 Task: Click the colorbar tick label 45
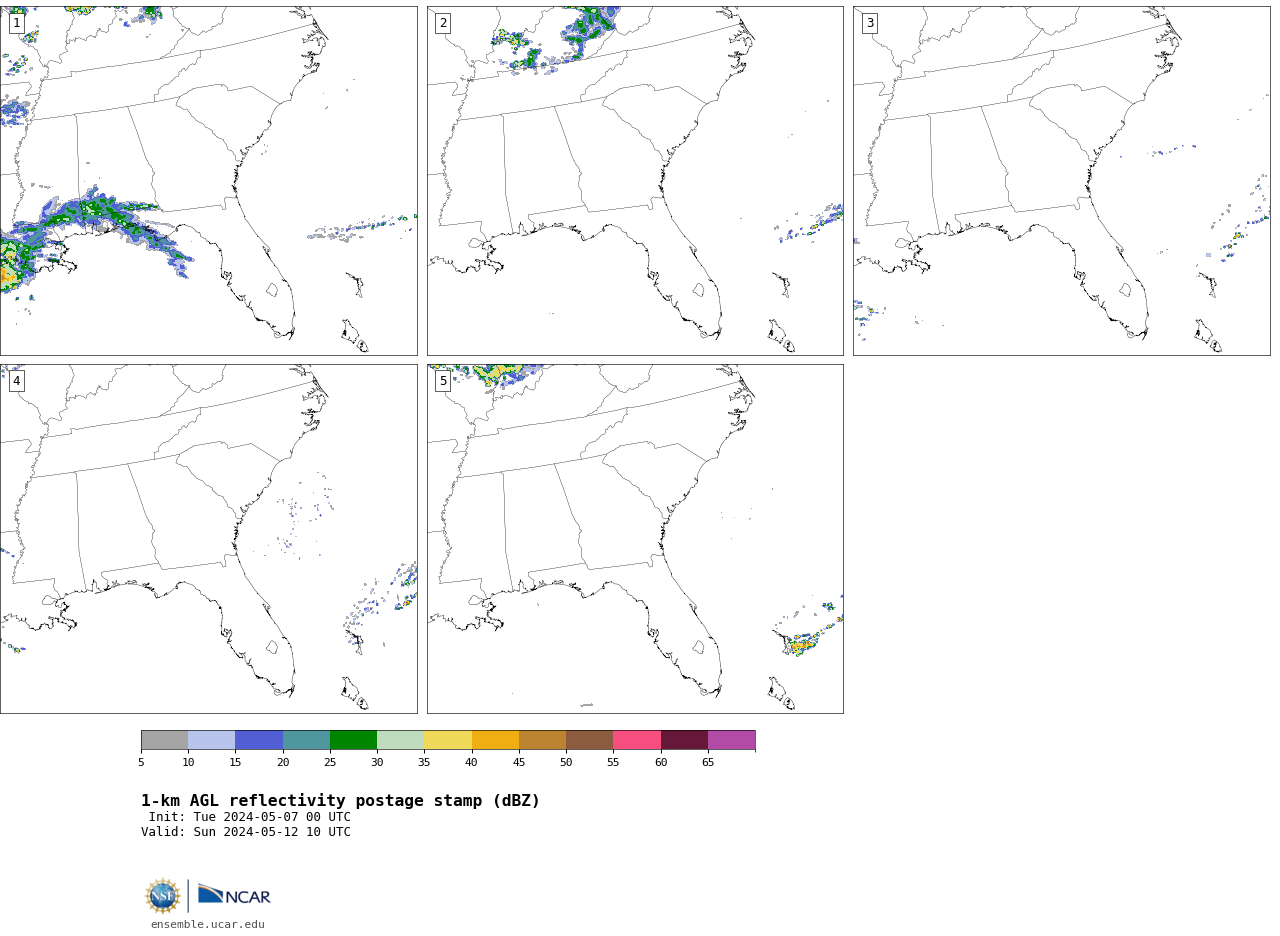tap(519, 763)
